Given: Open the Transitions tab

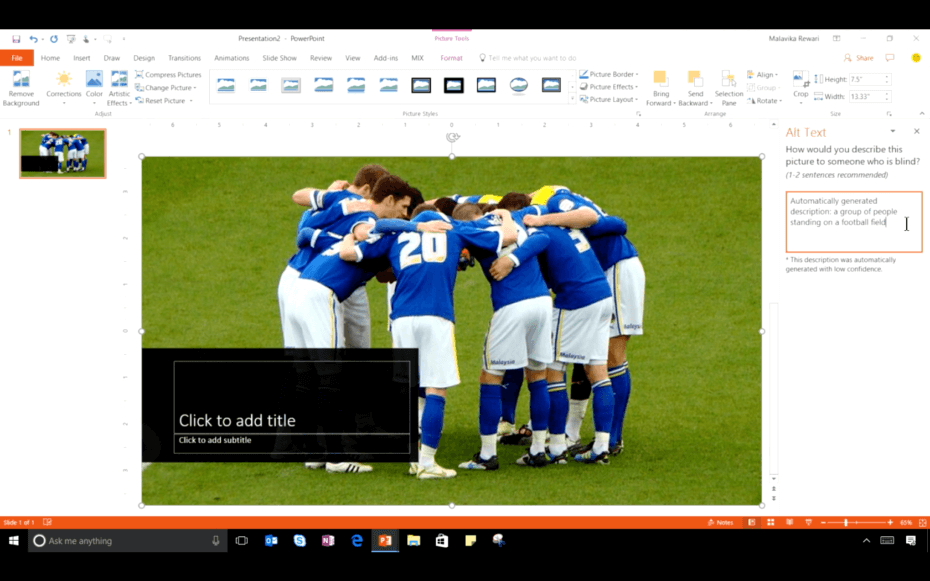Looking at the screenshot, I should pyautogui.click(x=184, y=58).
